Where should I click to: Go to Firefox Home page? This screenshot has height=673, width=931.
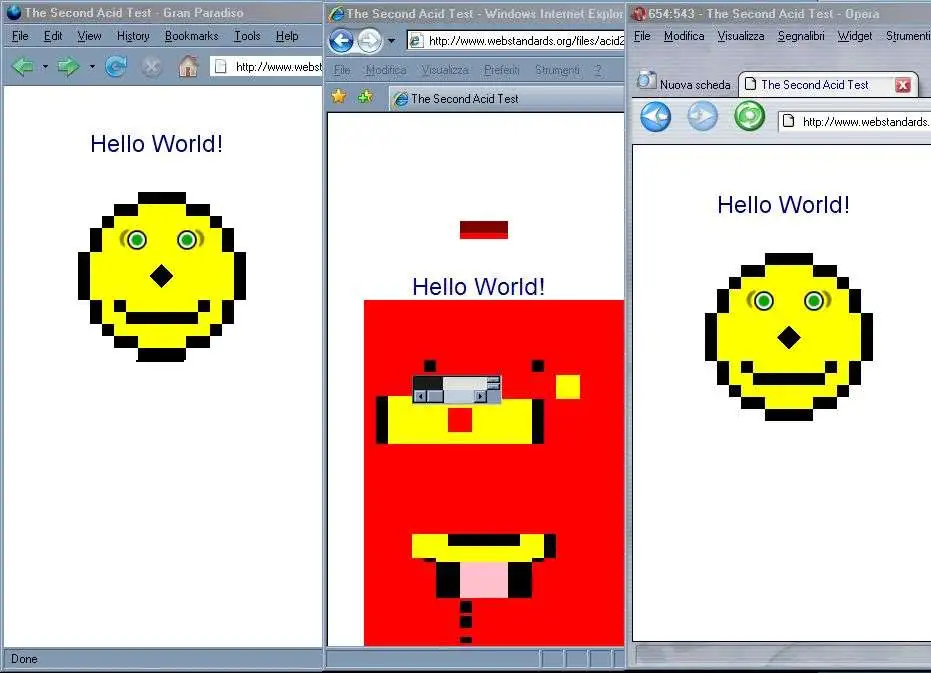click(x=188, y=67)
